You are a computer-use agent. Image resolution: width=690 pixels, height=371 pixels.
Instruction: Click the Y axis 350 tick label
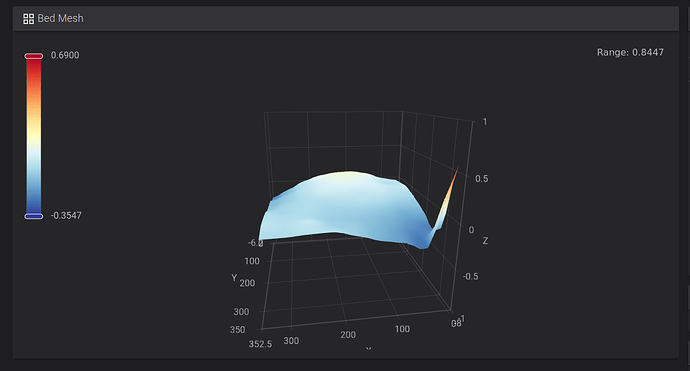(x=238, y=330)
